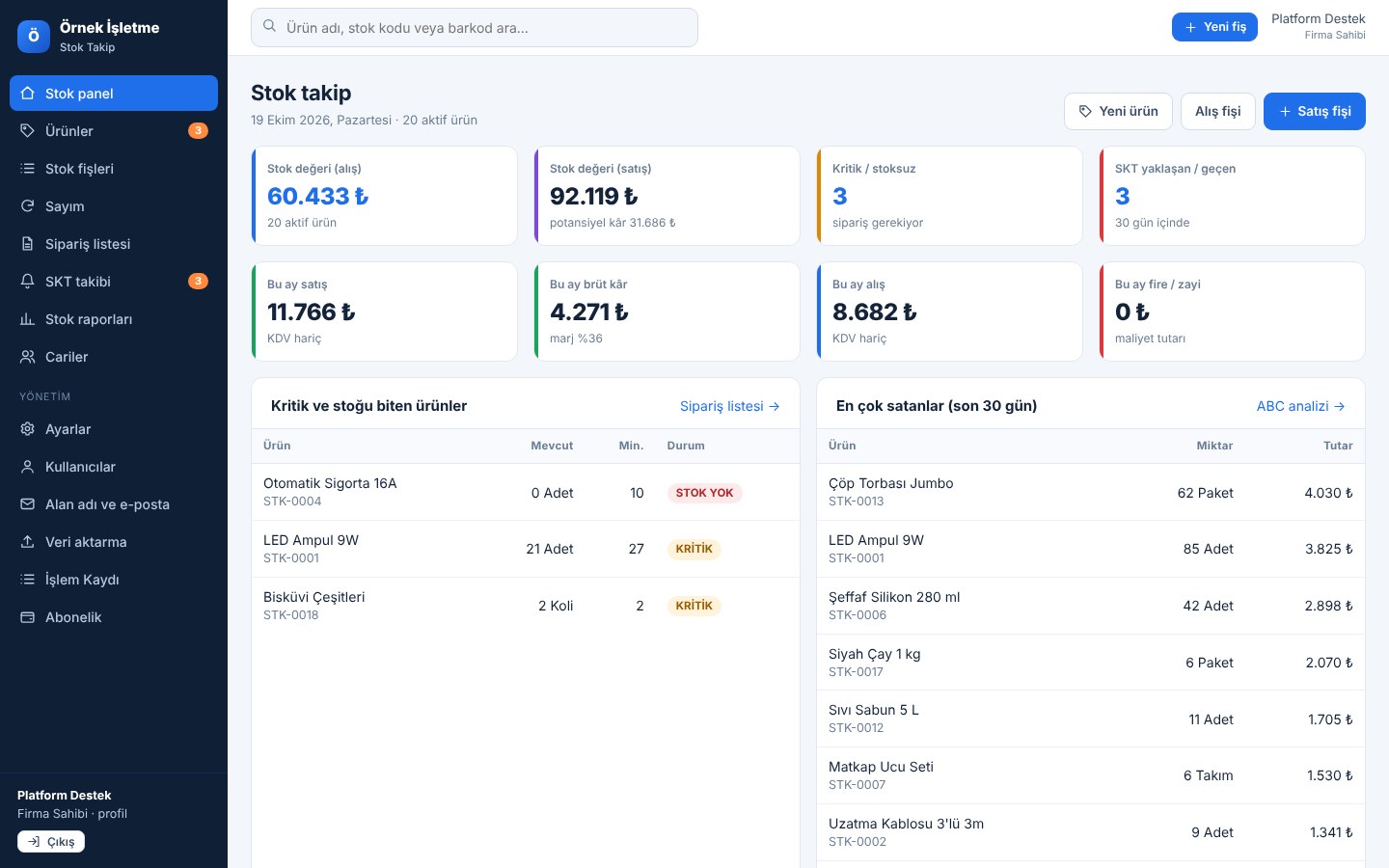Click the Yeni ürün button
1389x868 pixels.
1118,111
